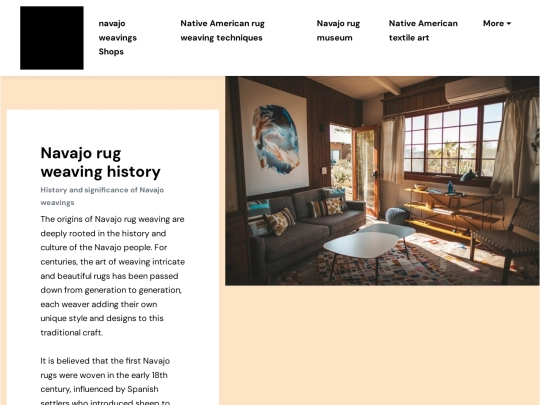The image size is (540, 405).
Task: Click the open wooden door in the photo
Action: [365, 170]
